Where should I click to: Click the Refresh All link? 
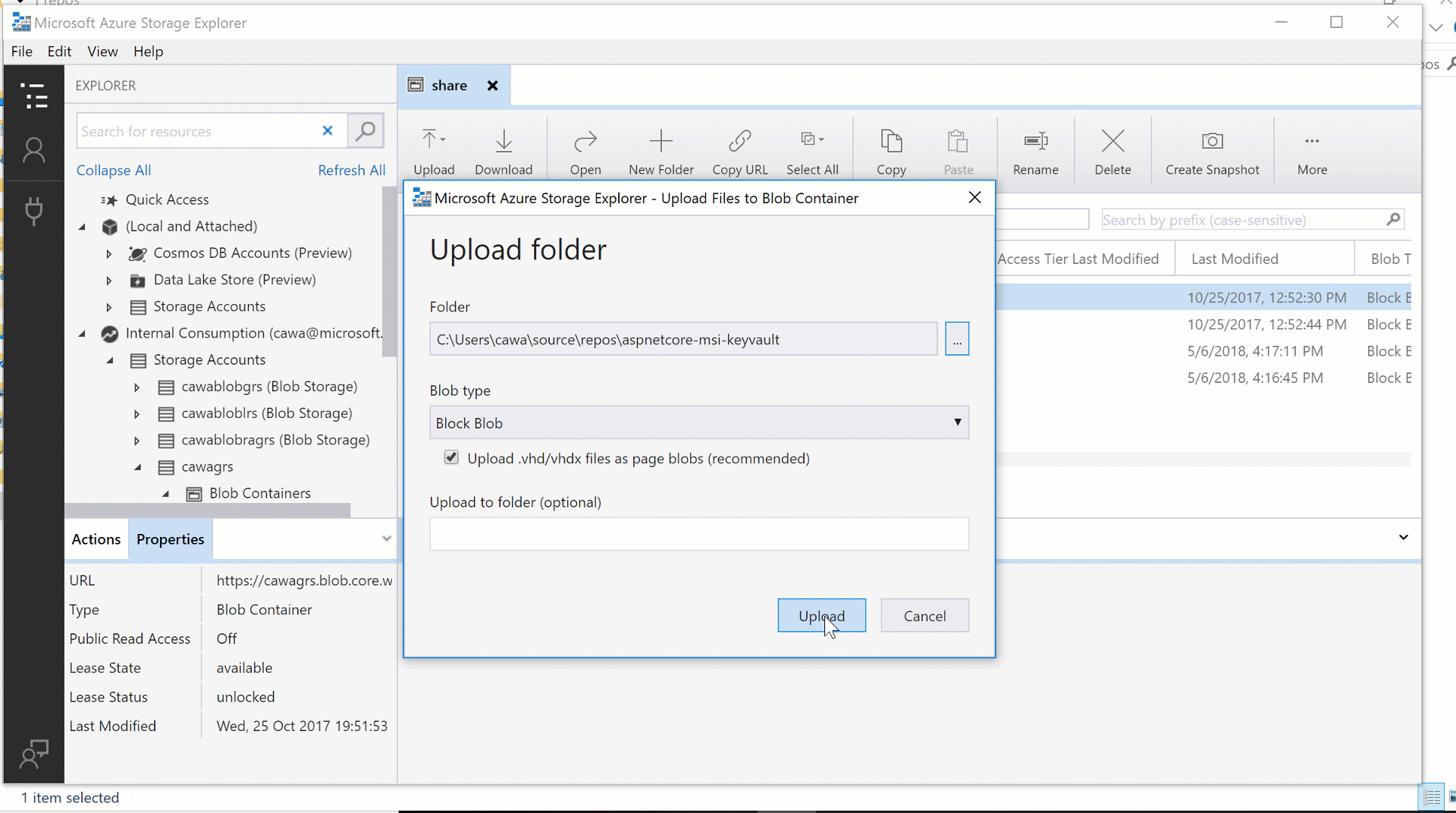[x=351, y=171]
